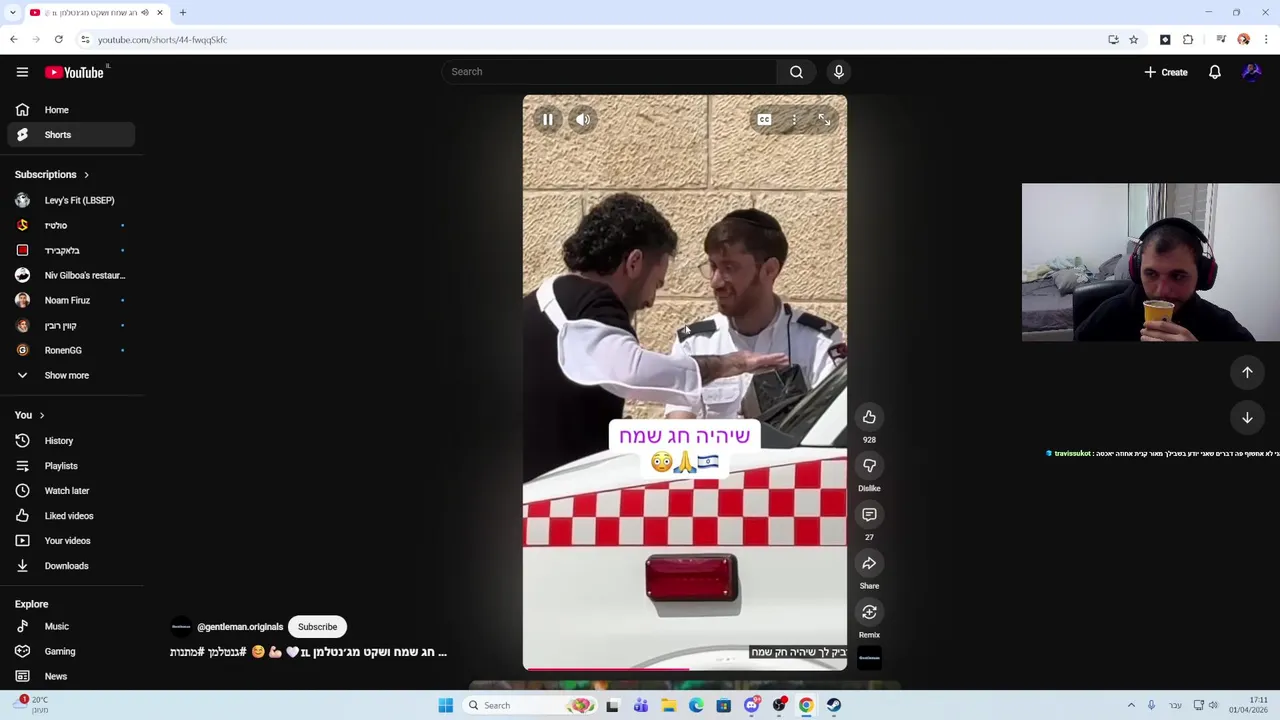Click the YouTube search field
This screenshot has width=1280, height=720.
(x=610, y=72)
